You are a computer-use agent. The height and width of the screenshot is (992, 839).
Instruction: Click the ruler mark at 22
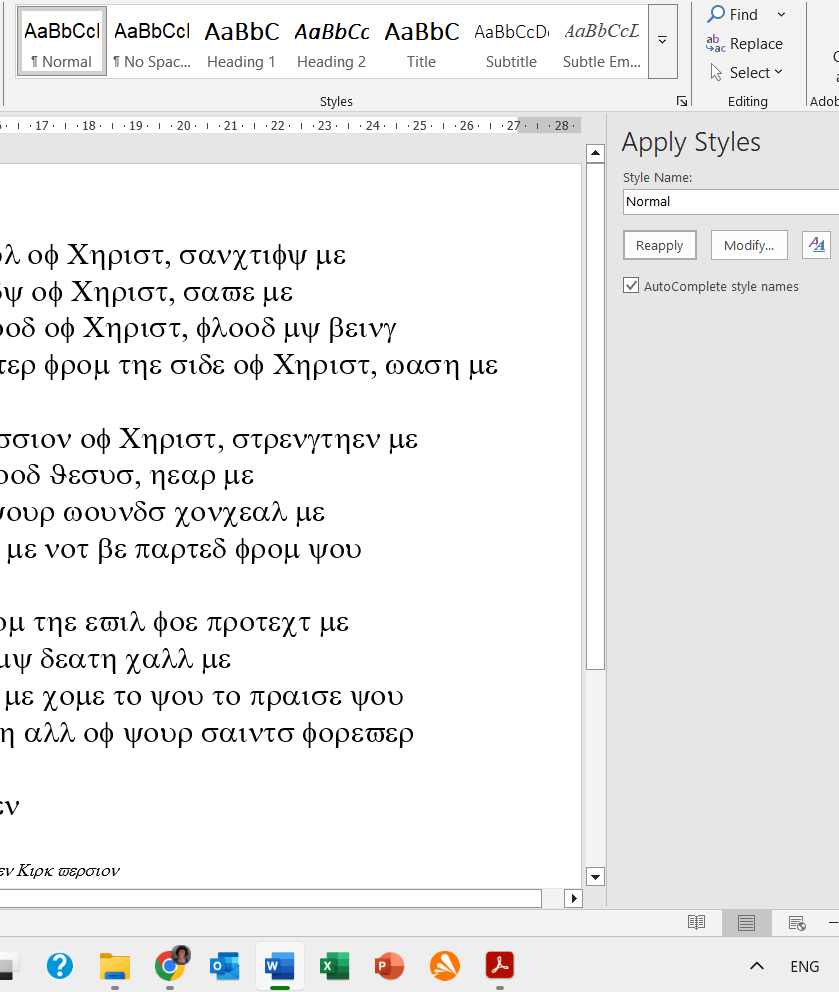278,125
